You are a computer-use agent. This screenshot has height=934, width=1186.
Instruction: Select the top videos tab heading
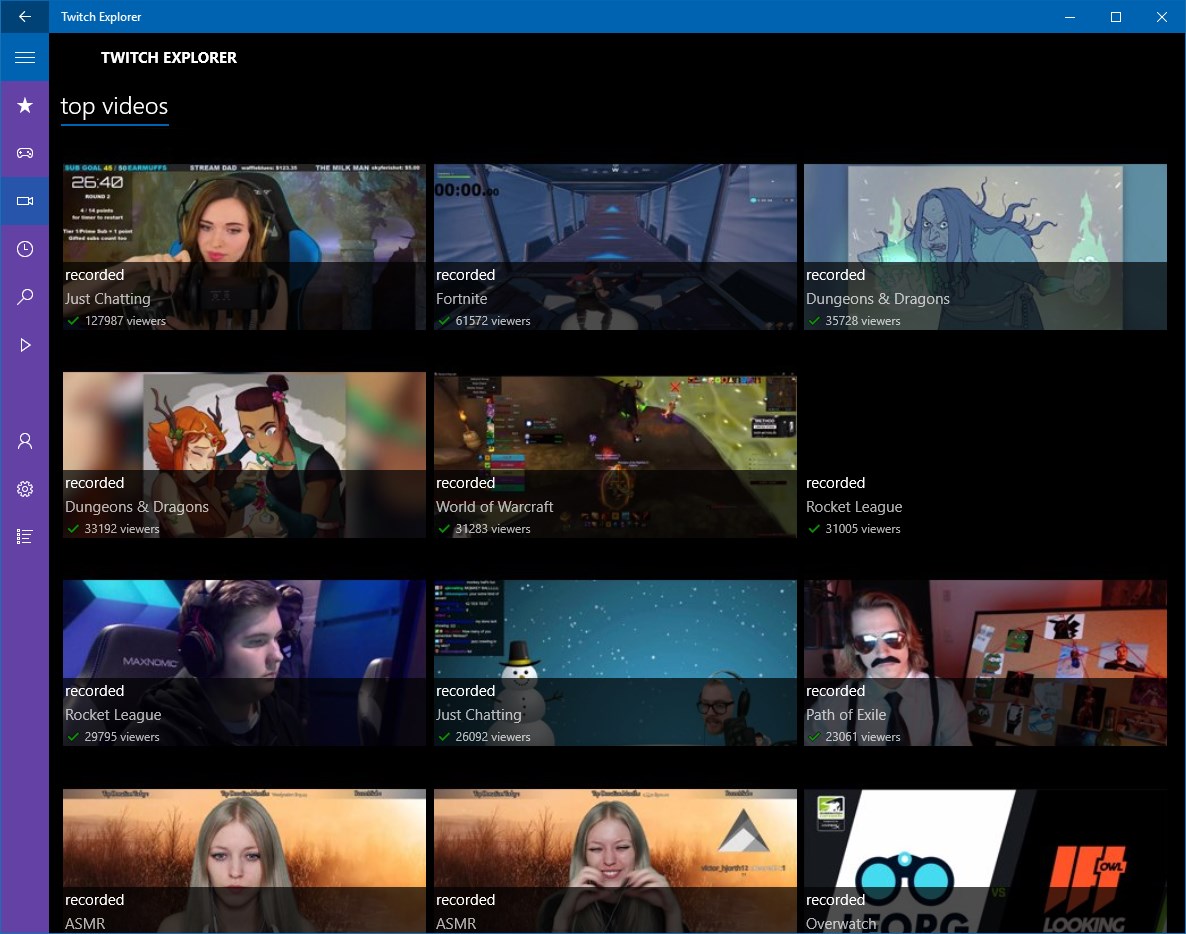114,107
